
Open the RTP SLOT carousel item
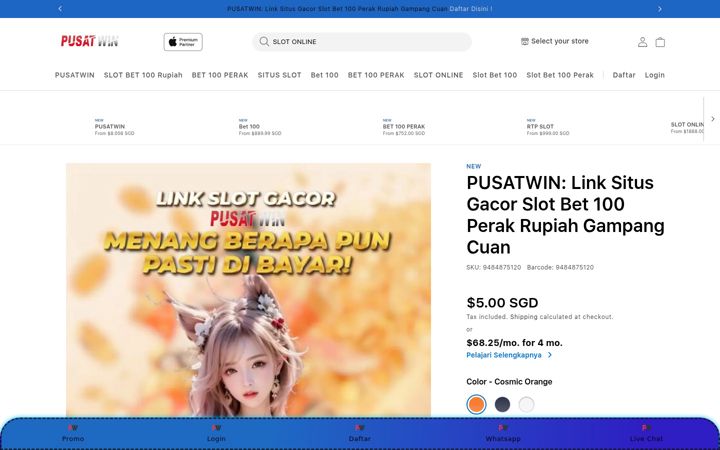pyautogui.click(x=548, y=127)
